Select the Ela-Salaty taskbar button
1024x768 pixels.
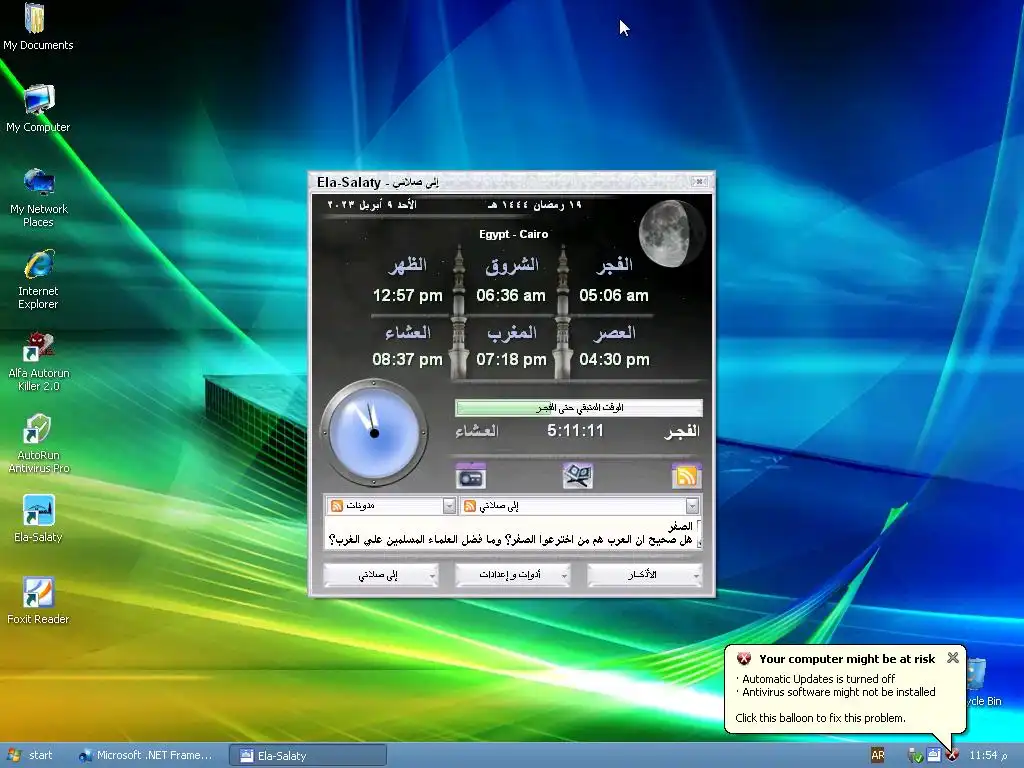307,756
